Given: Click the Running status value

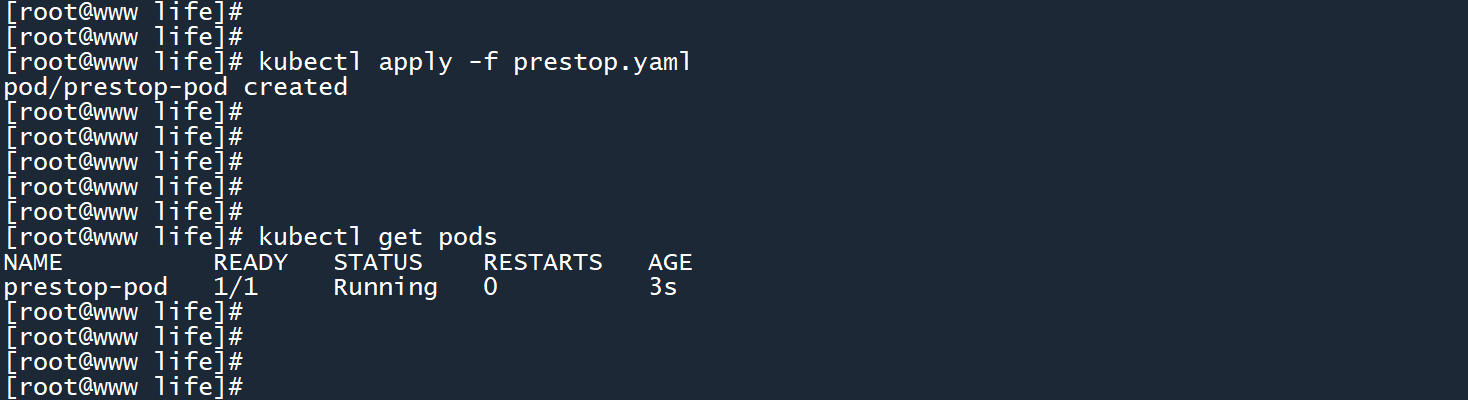Looking at the screenshot, I should (x=385, y=287).
